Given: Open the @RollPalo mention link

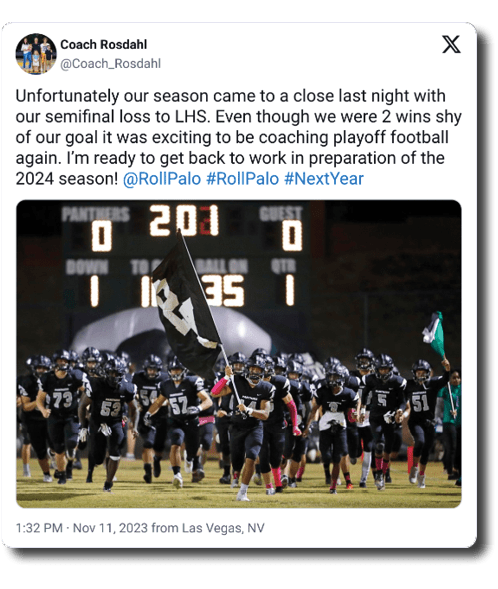Looking at the screenshot, I should pos(162,178).
